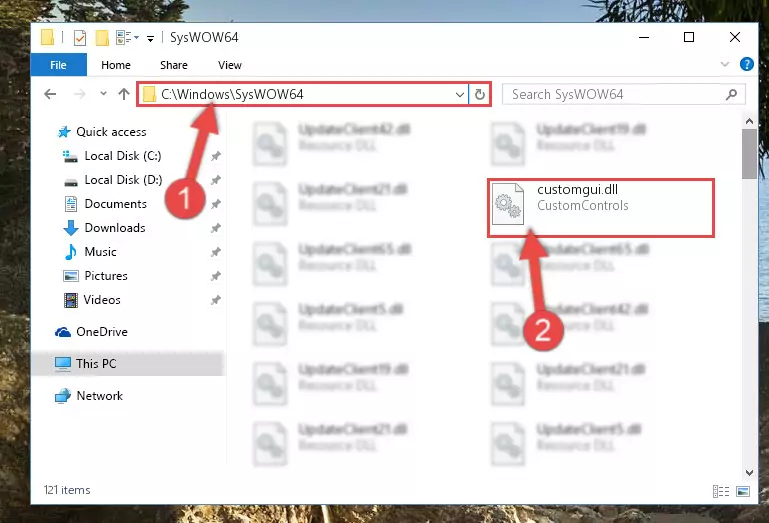769x523 pixels.
Task: Open Videos in the navigation pane
Action: click(102, 300)
